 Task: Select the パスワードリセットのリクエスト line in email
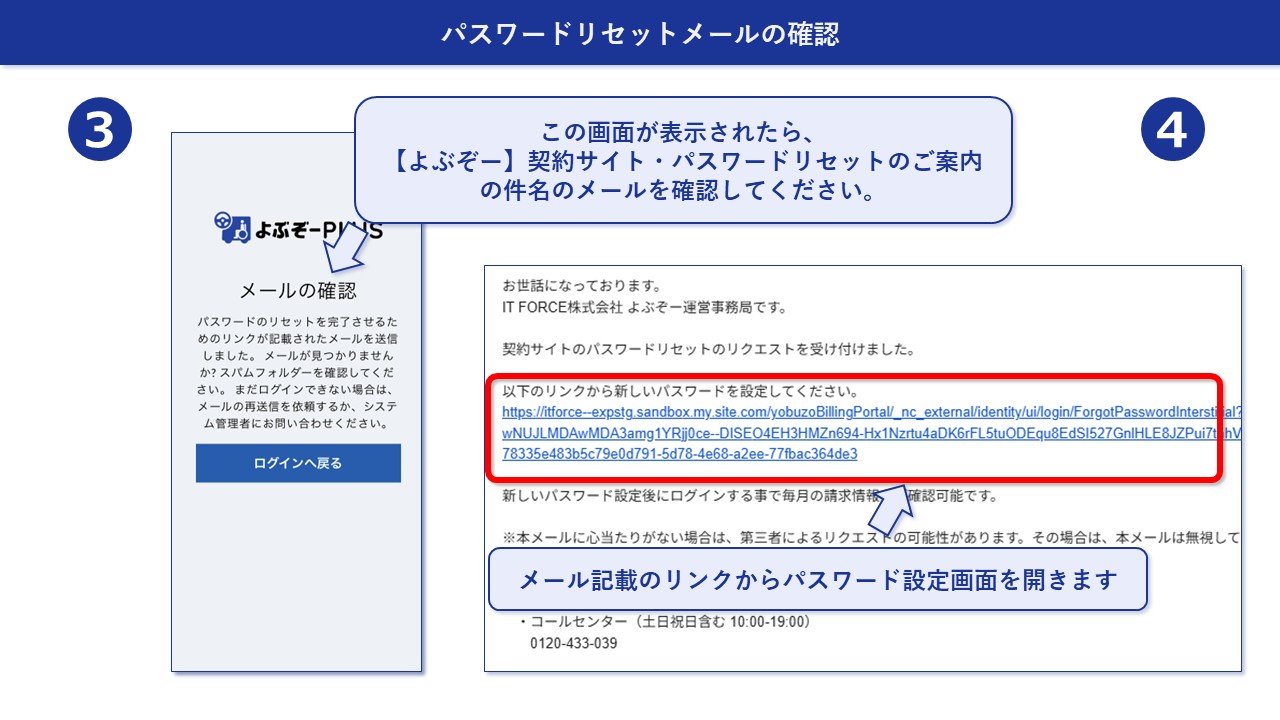click(709, 350)
